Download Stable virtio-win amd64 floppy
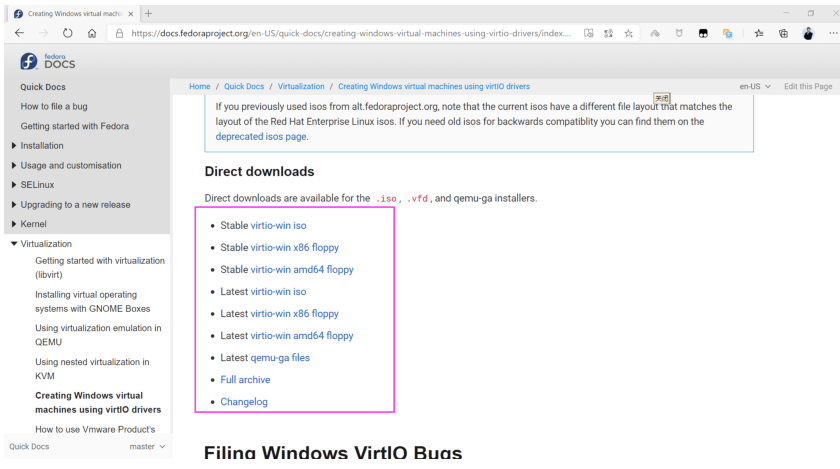 302,270
